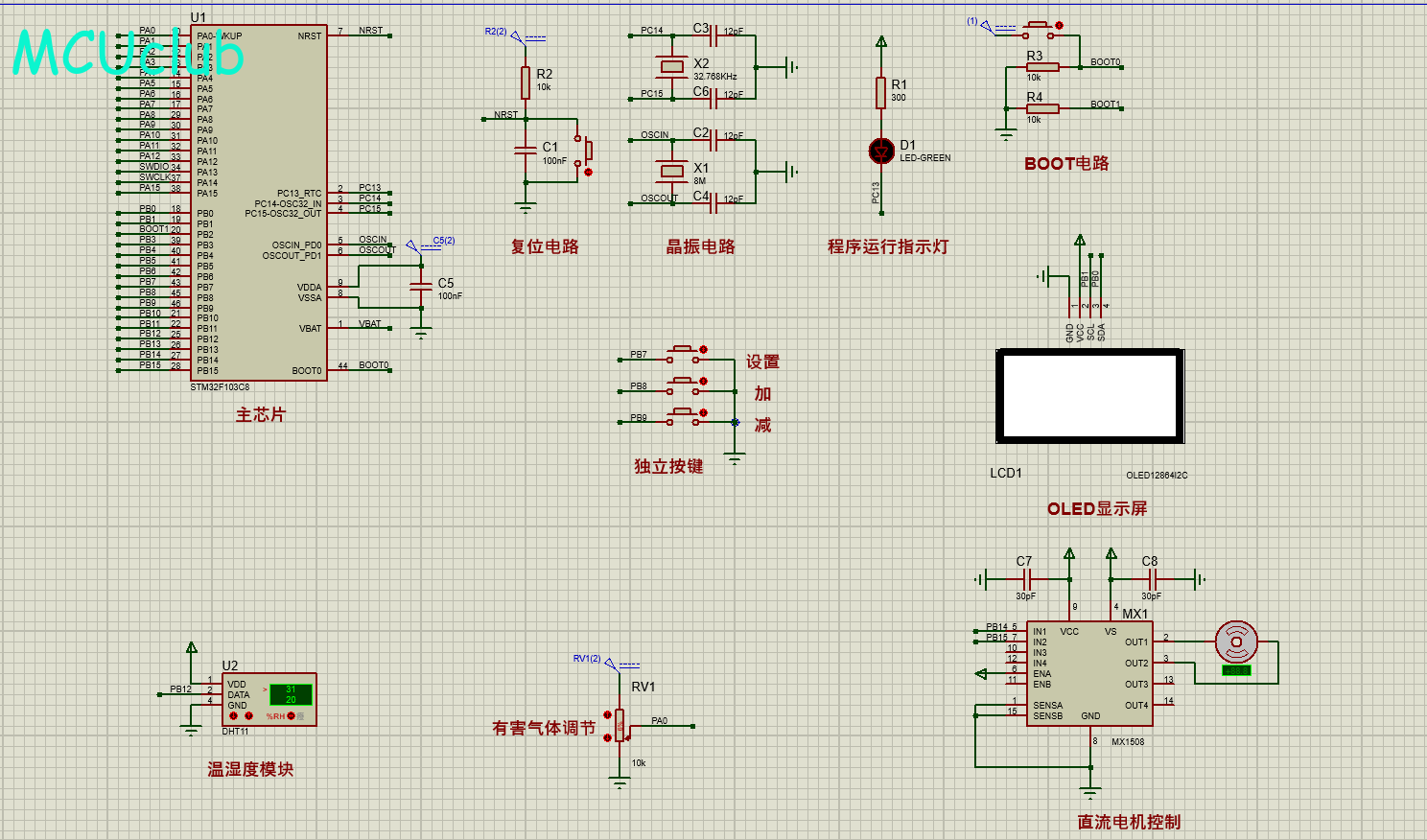
Task: Click the 'MX1508' part name text
Action: [x=1128, y=742]
